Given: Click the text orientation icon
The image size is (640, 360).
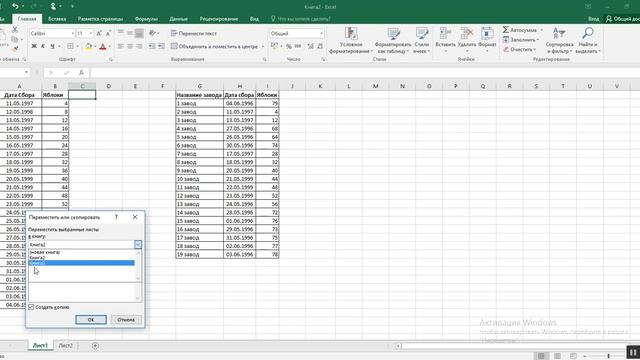Looking at the screenshot, I should point(153,33).
